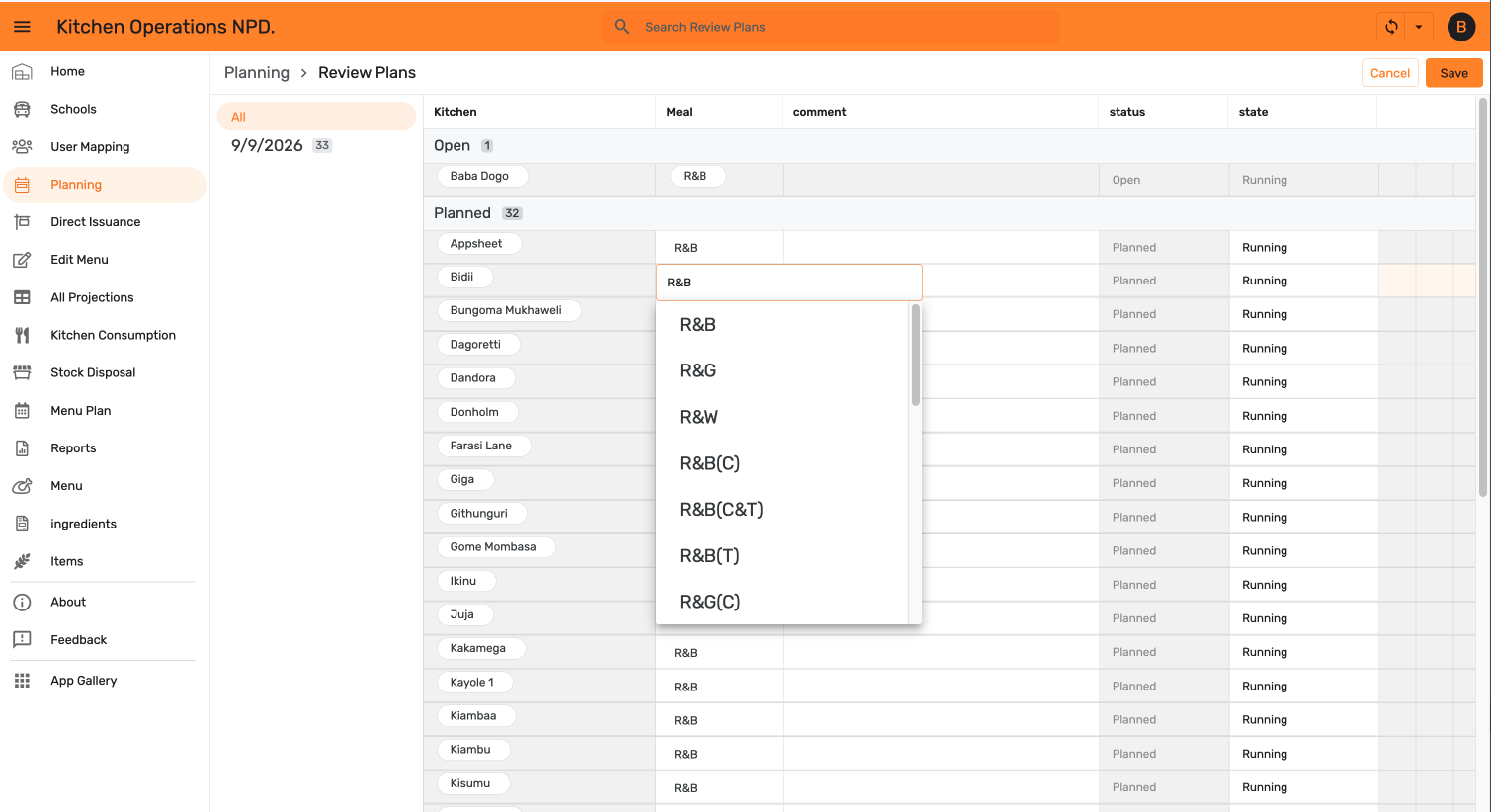Click the Kakamega kitchen chip
The height and width of the screenshot is (812, 1491).
pos(479,648)
